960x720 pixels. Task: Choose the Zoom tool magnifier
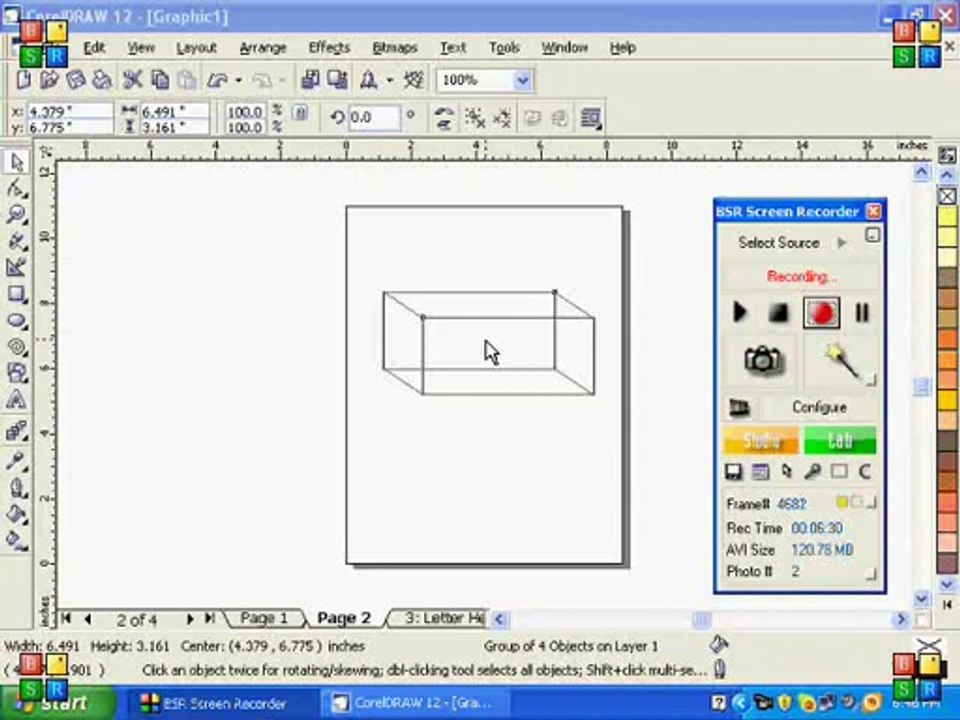(17, 215)
